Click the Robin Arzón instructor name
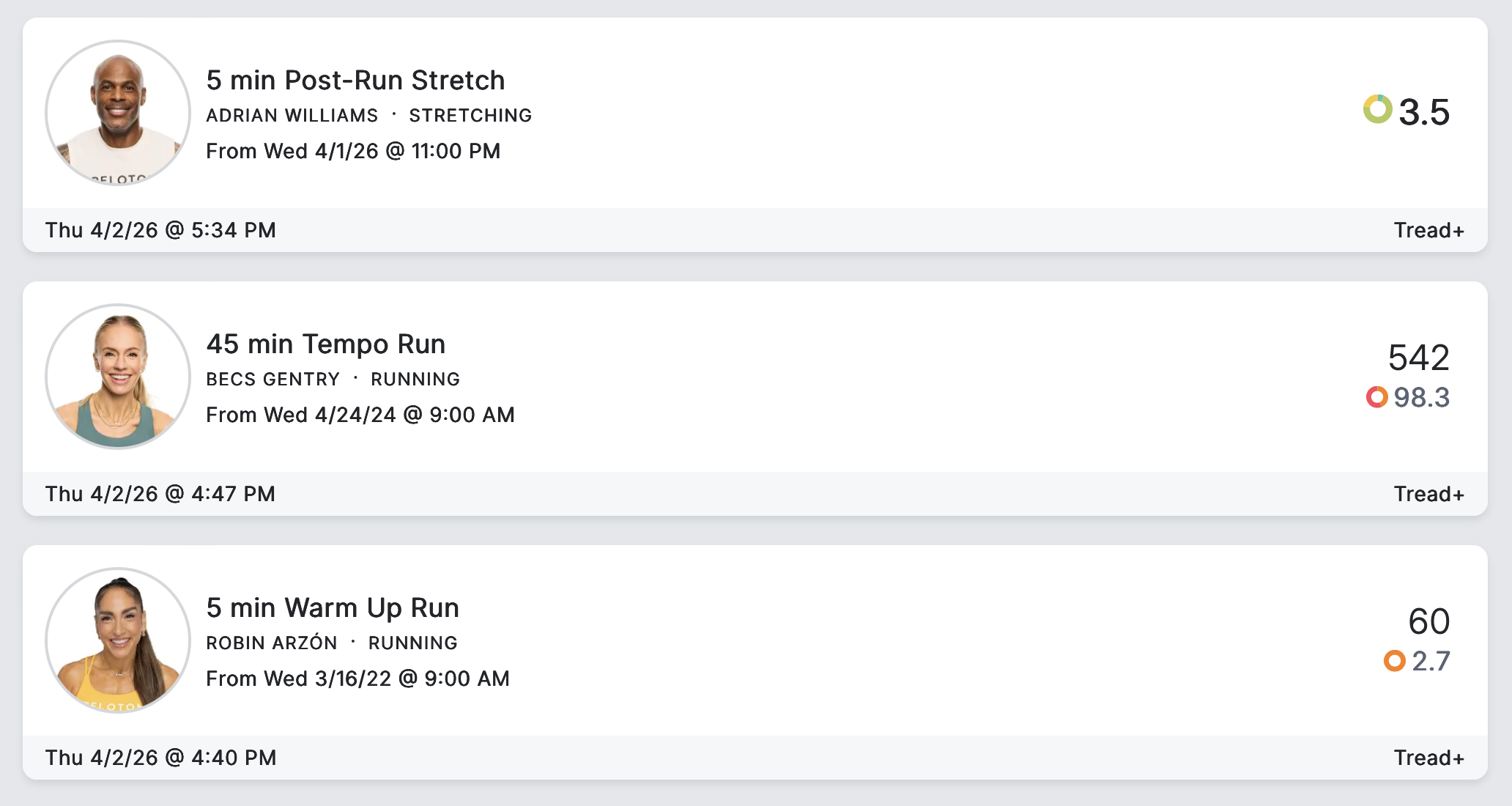 tap(271, 643)
